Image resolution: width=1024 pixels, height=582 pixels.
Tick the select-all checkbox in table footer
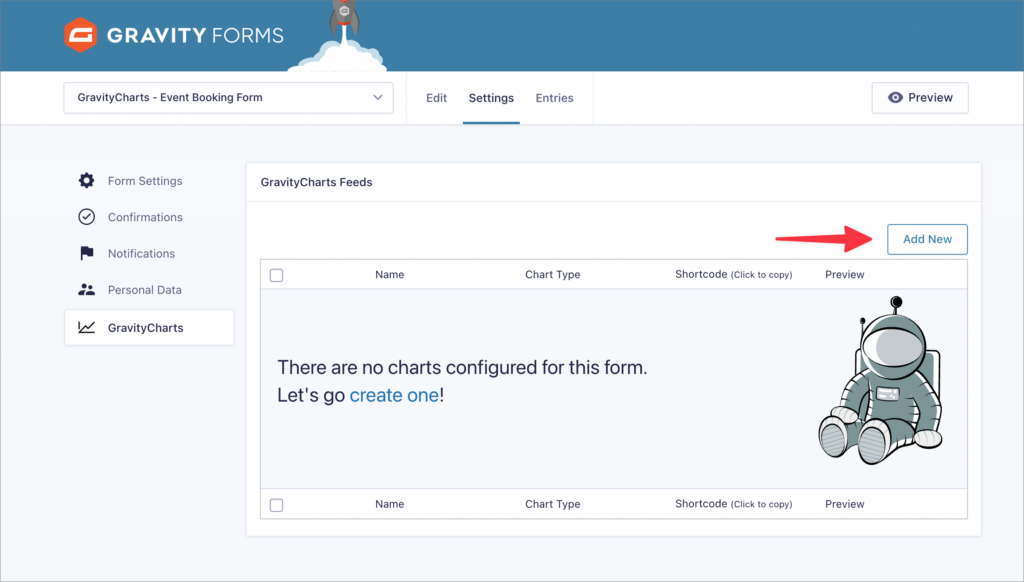[x=276, y=505]
